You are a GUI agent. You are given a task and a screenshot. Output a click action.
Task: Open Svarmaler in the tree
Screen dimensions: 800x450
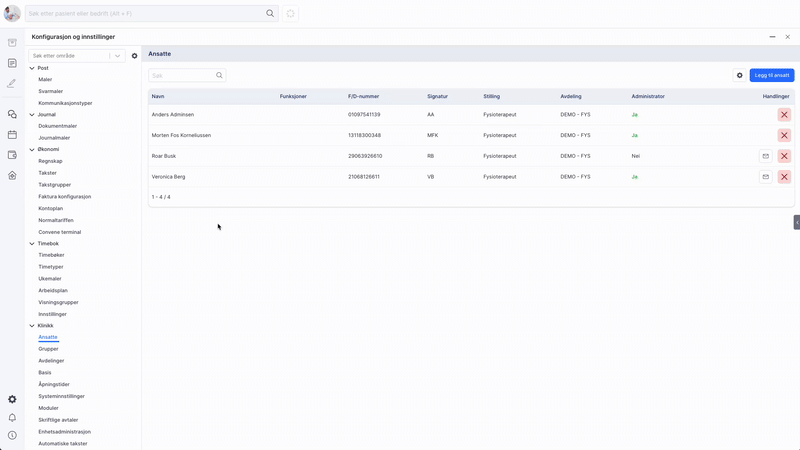click(51, 91)
